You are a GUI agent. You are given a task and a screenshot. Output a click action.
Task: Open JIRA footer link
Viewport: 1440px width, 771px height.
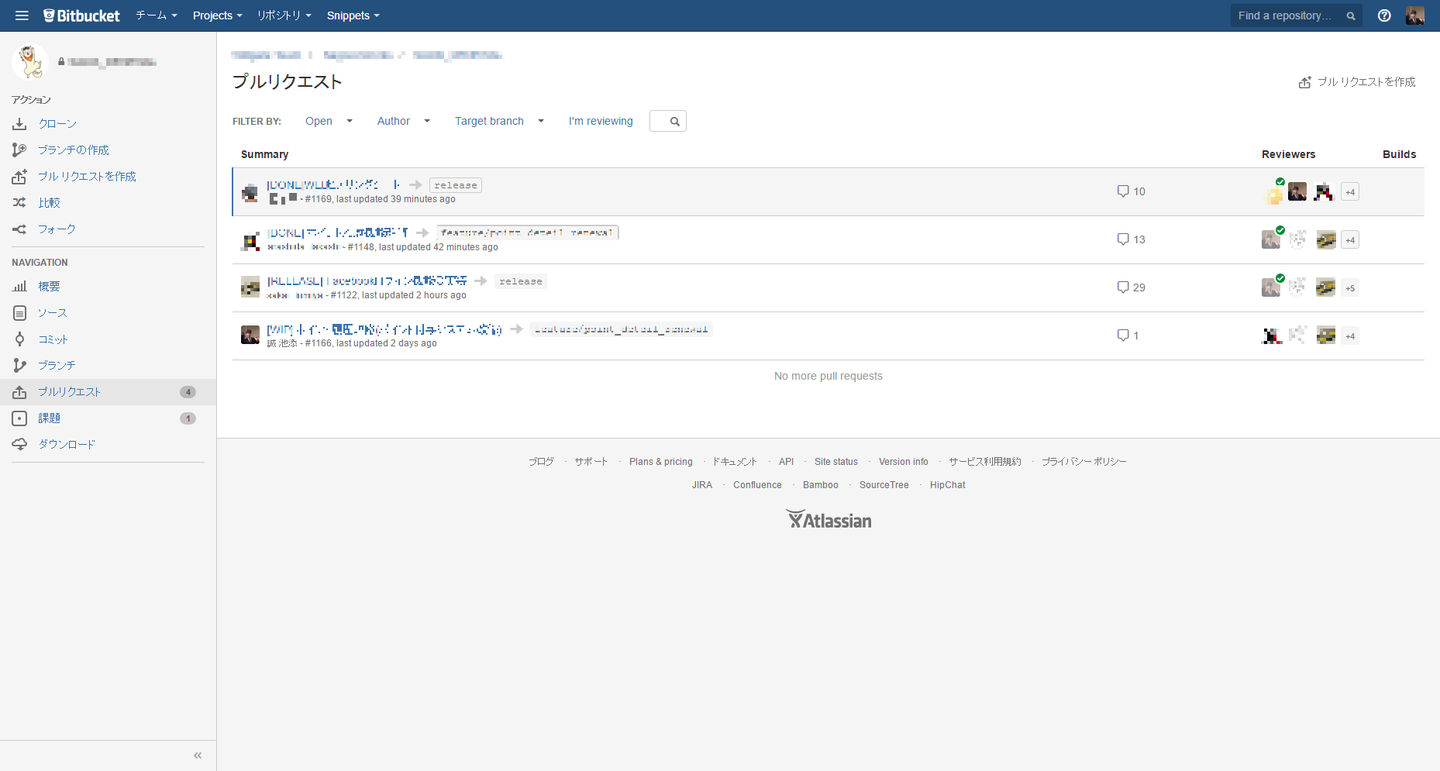pyautogui.click(x=702, y=485)
